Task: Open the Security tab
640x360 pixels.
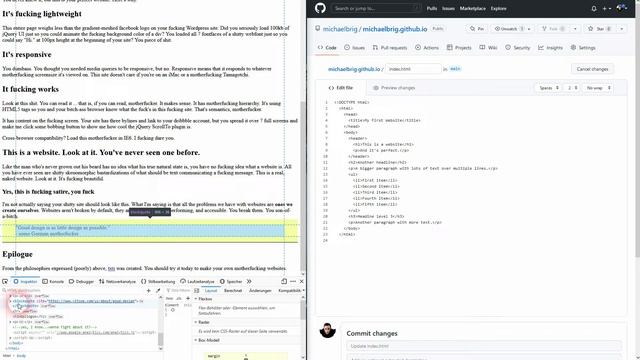Action: [x=517, y=48]
